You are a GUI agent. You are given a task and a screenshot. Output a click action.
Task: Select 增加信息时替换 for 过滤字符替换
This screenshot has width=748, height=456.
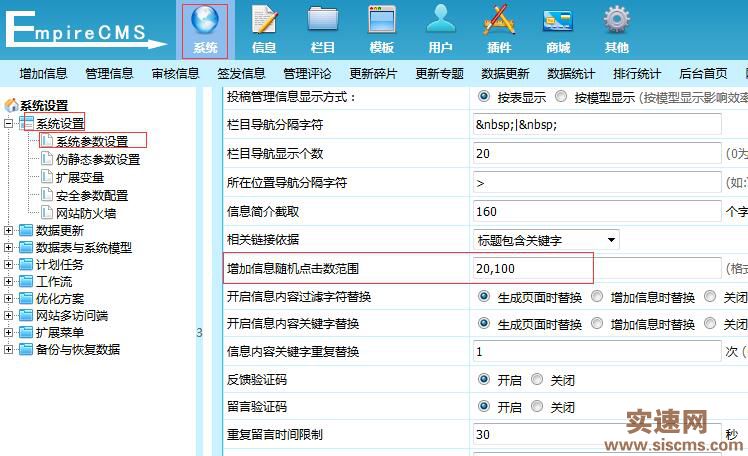597,296
